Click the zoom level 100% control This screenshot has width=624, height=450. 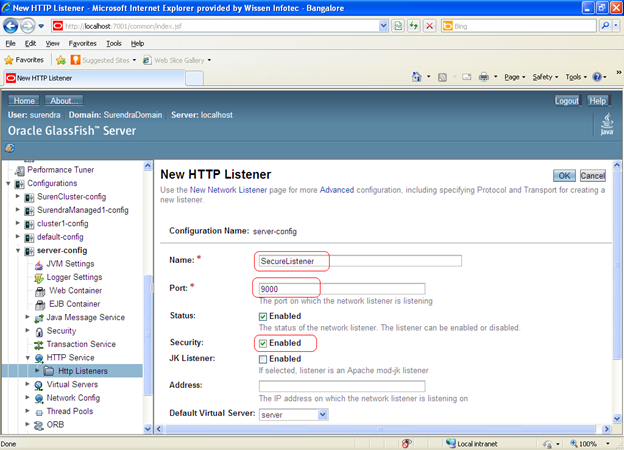click(x=590, y=444)
